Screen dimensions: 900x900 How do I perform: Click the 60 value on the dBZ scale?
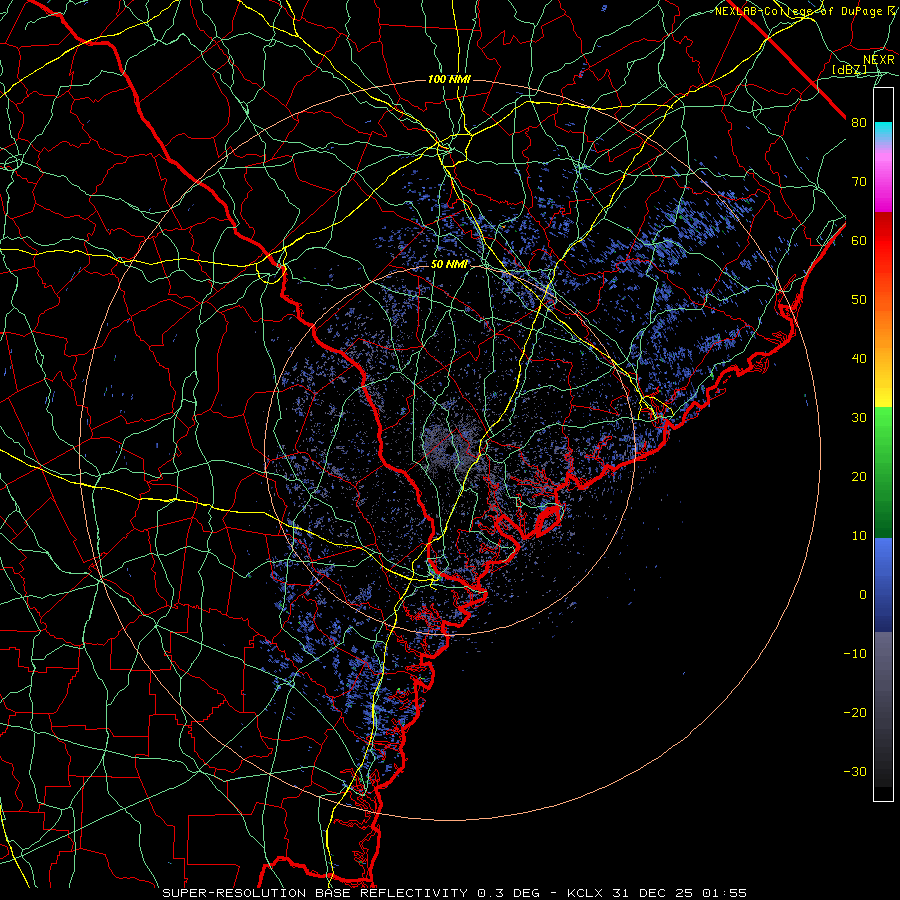[859, 240]
